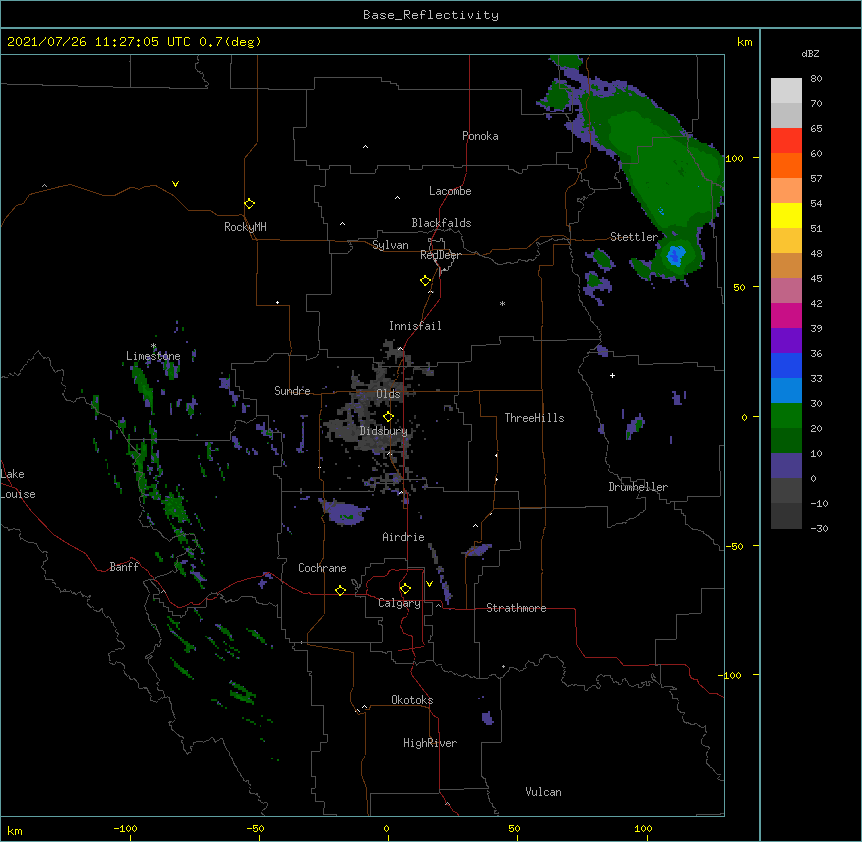
Task: Select the Calgary label
Action: (399, 603)
